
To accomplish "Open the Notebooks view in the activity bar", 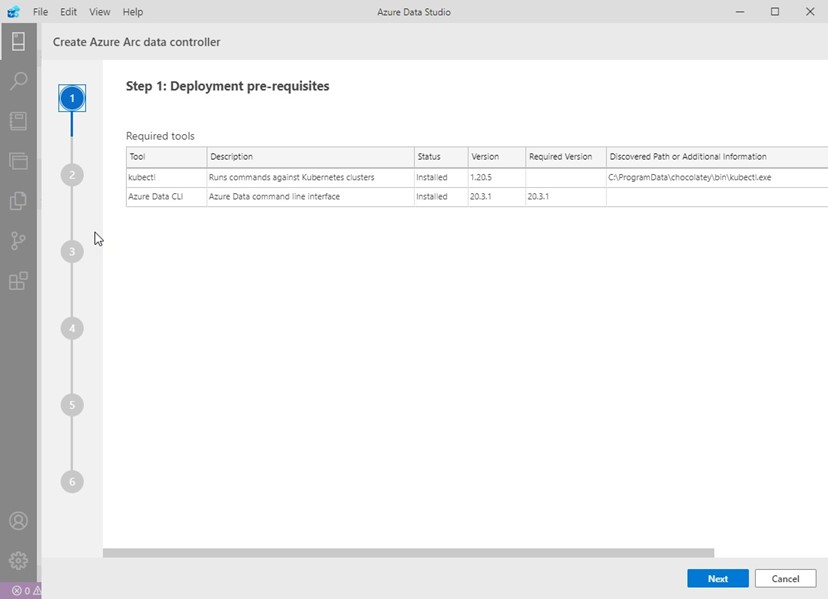I will coord(18,121).
